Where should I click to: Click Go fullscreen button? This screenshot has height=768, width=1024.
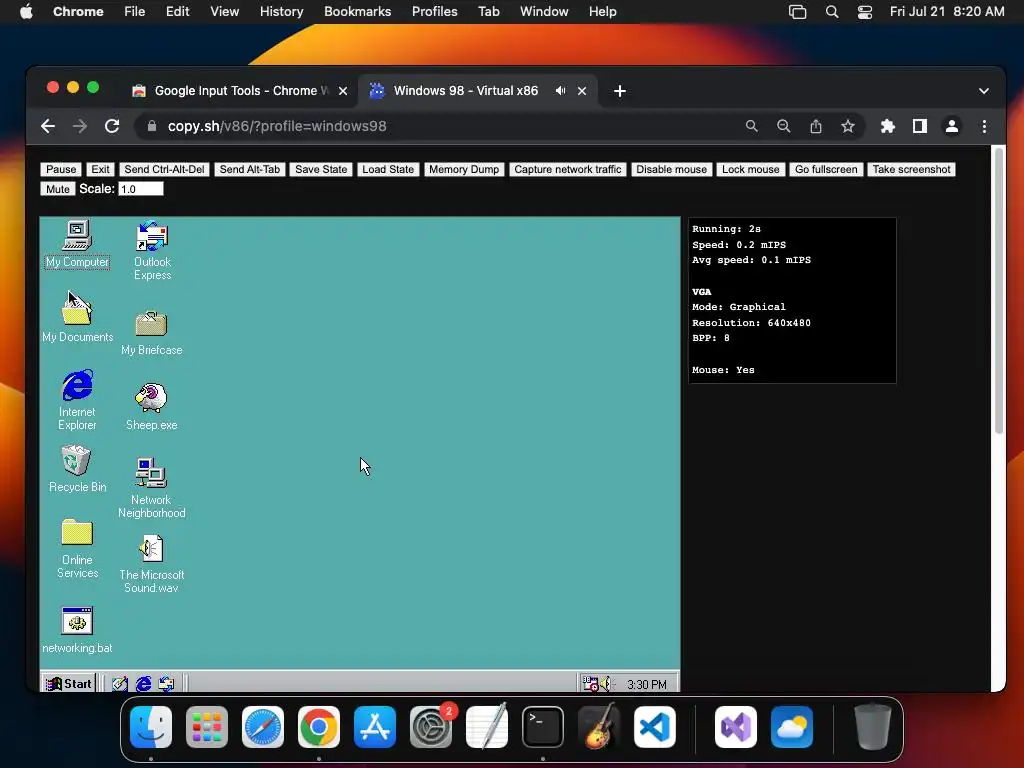pos(825,169)
